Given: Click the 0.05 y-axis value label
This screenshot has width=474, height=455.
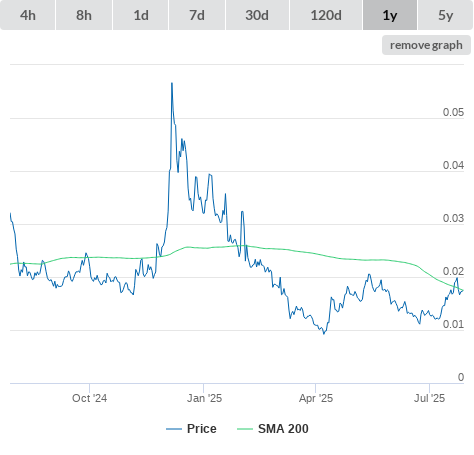Looking at the screenshot, I should pyautogui.click(x=453, y=112).
